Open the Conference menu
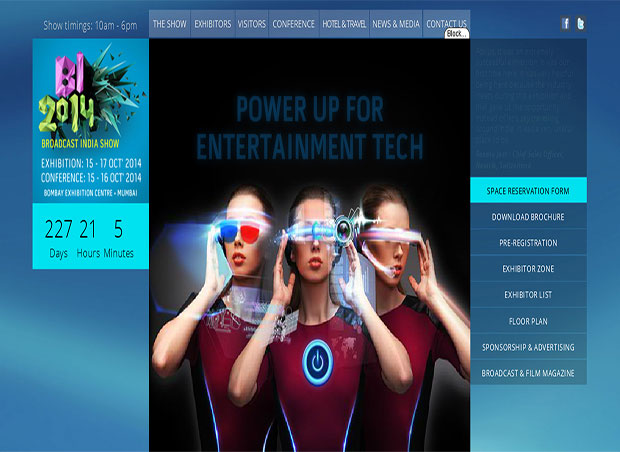Image resolution: width=620 pixels, height=452 pixels. 294,24
